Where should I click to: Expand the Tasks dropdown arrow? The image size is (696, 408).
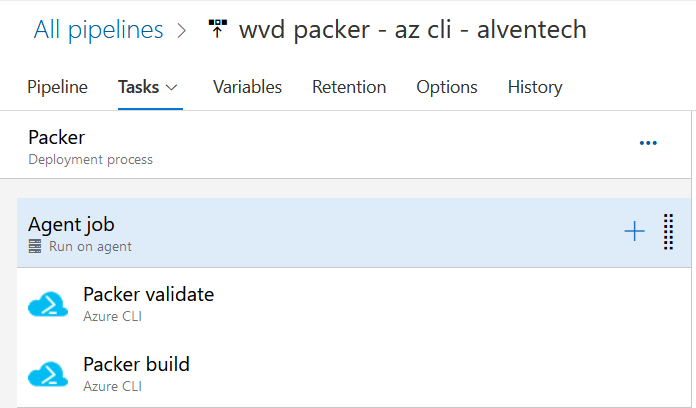coord(172,87)
